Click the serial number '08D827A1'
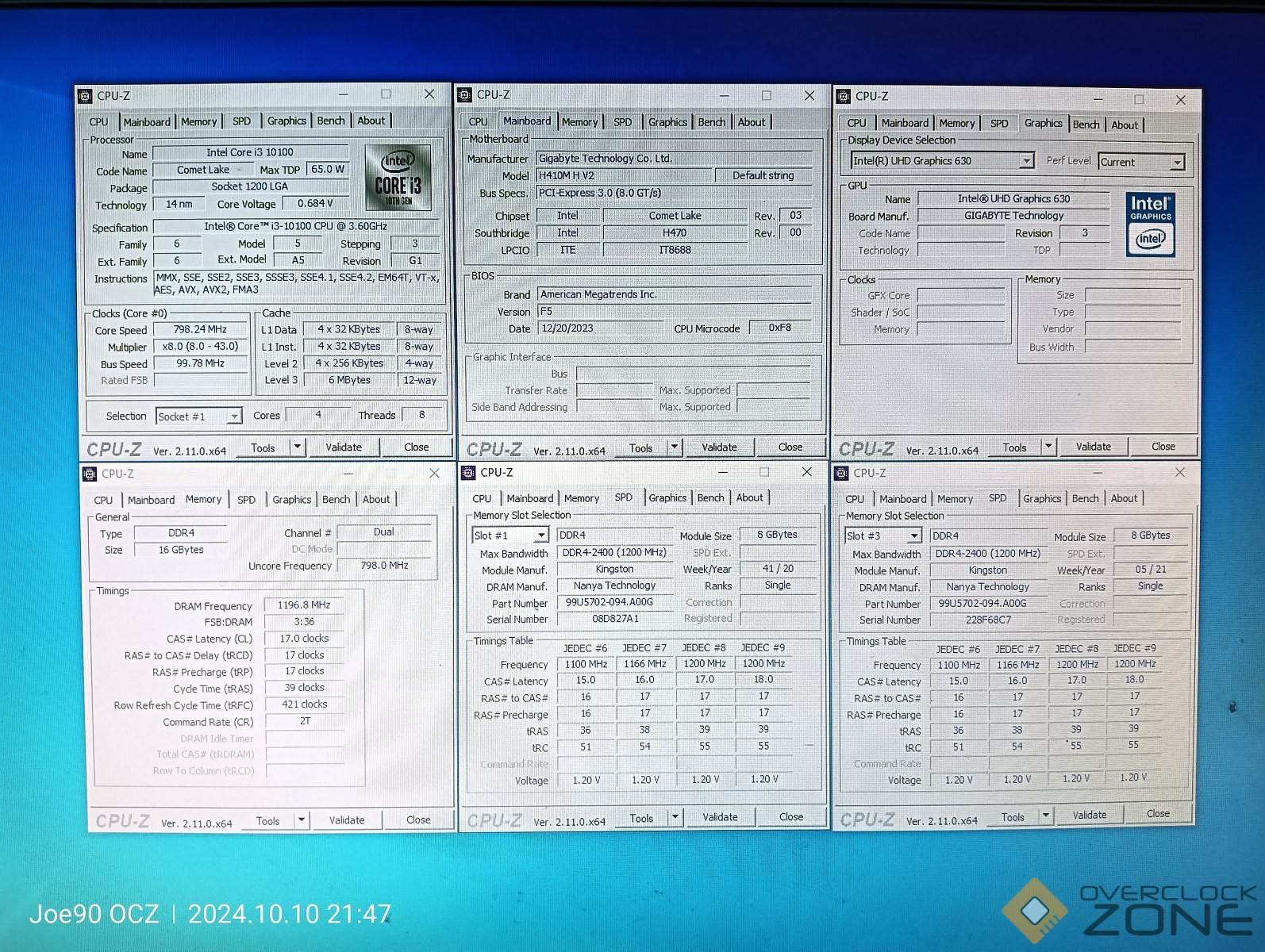This screenshot has width=1265, height=952. click(615, 619)
